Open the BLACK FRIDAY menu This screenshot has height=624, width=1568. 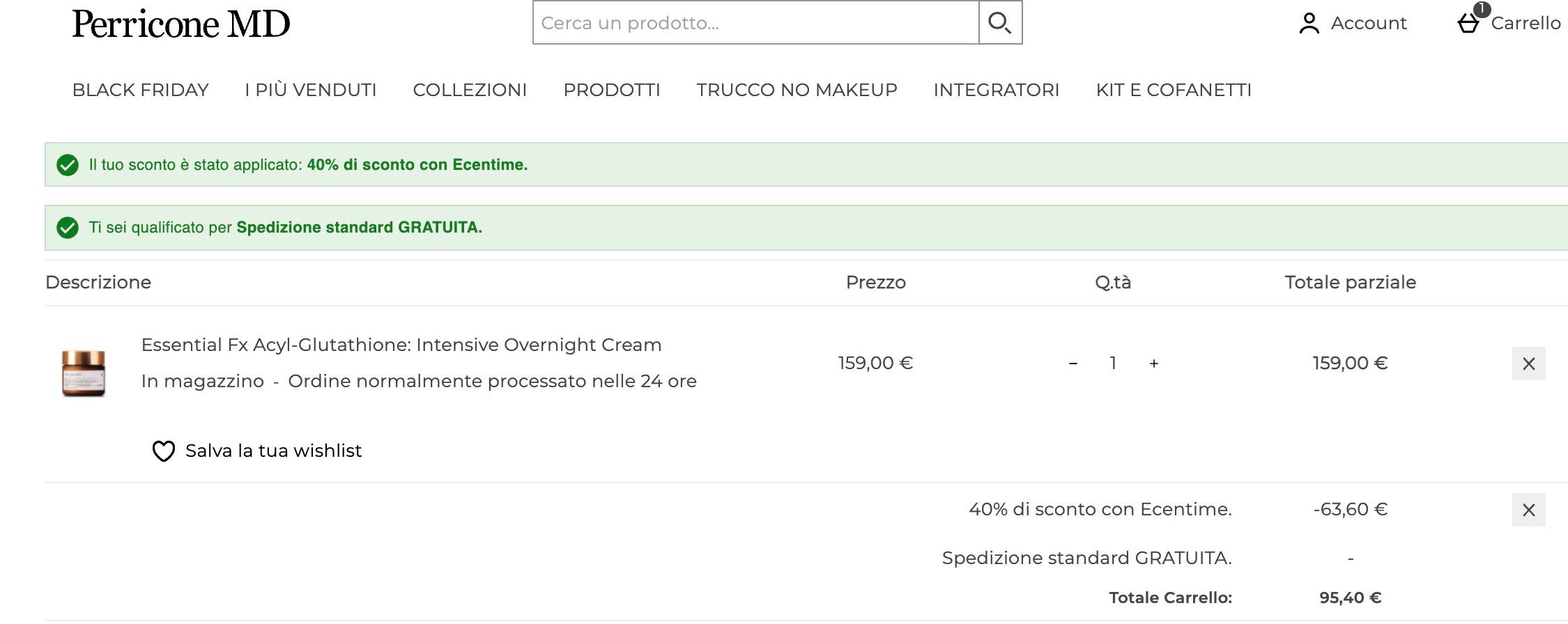(x=141, y=90)
